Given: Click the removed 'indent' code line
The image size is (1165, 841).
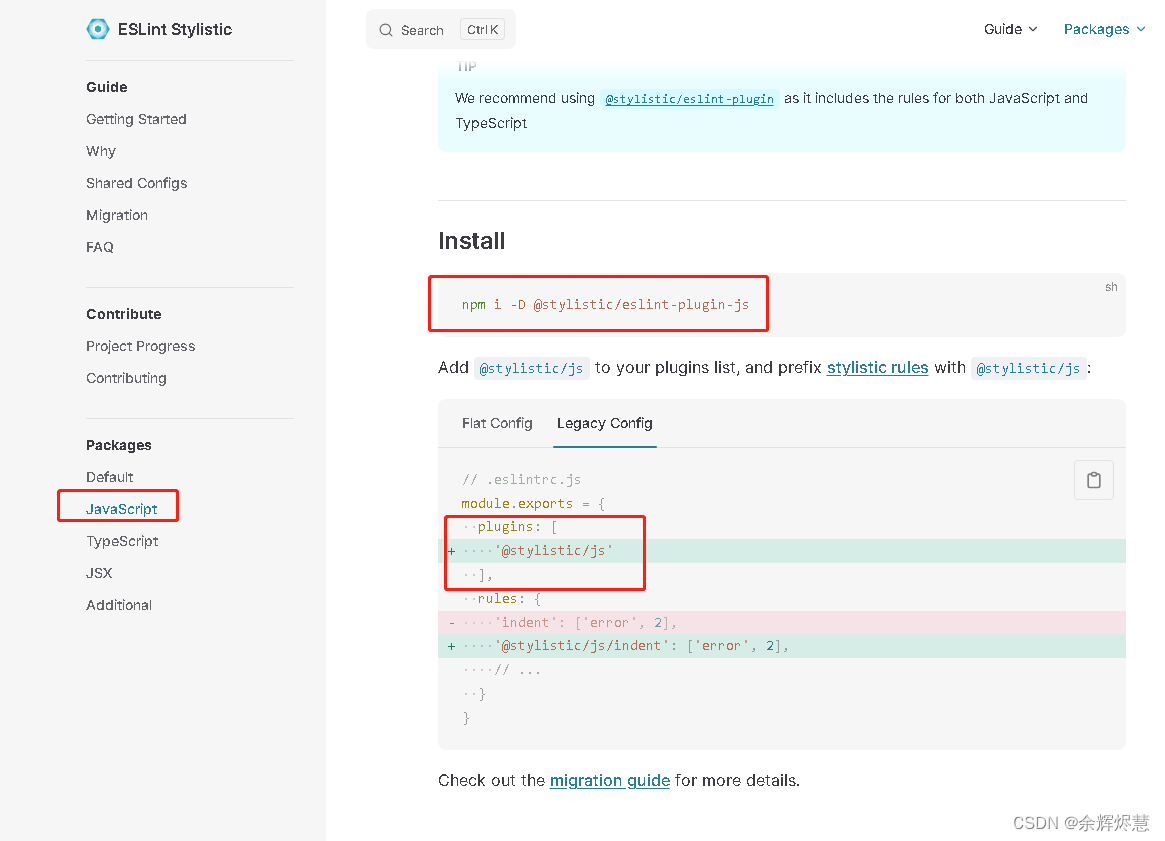Looking at the screenshot, I should tap(782, 623).
